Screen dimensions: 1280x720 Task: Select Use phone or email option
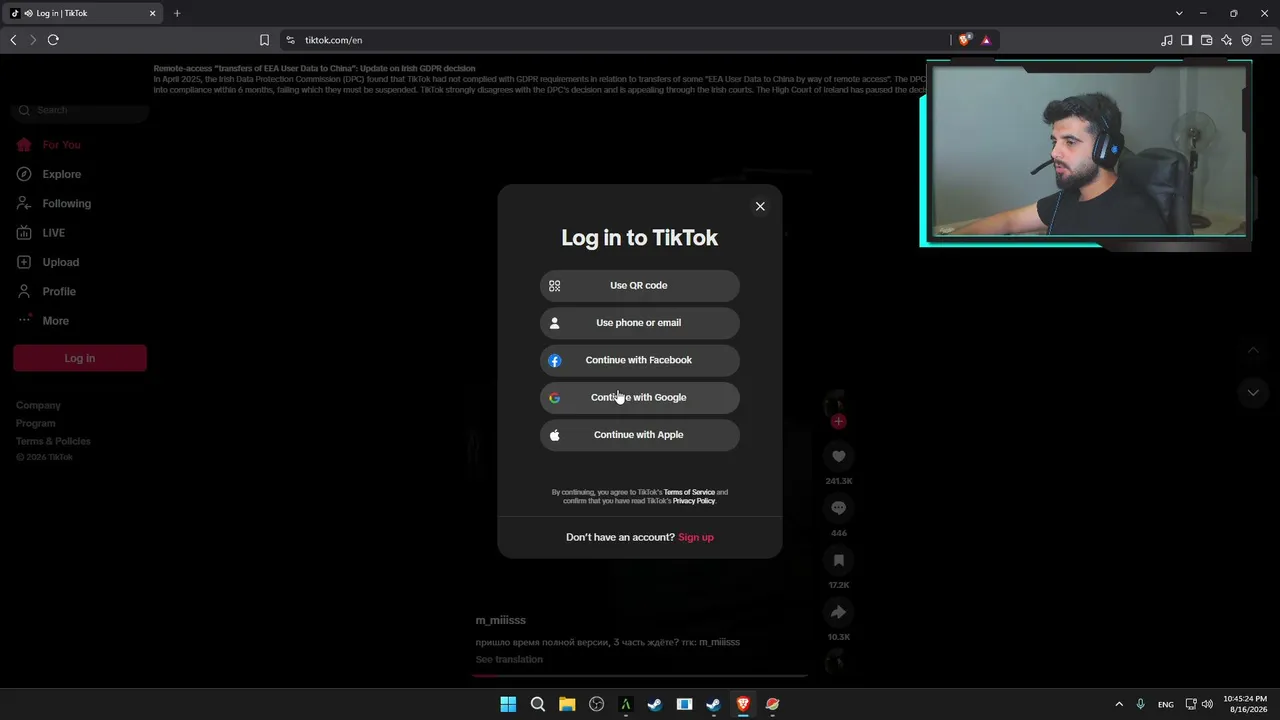coord(640,323)
